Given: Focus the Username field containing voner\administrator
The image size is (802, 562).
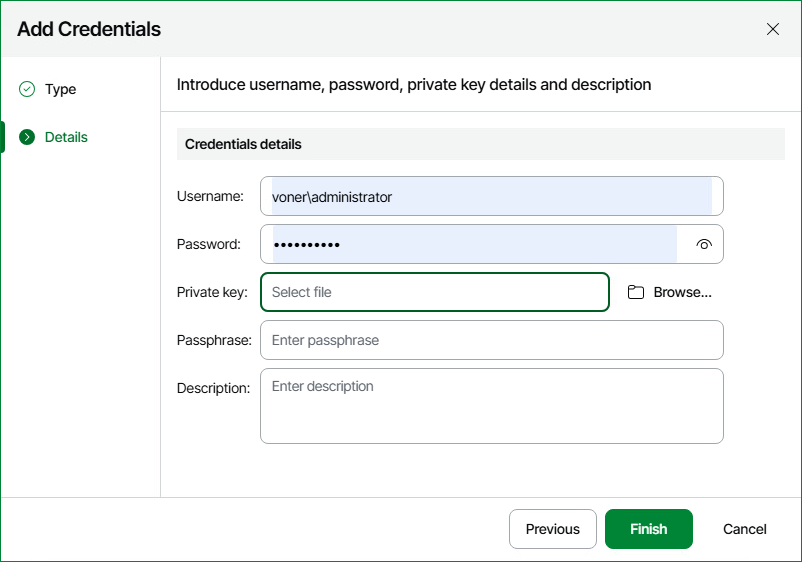Looking at the screenshot, I should (x=492, y=196).
